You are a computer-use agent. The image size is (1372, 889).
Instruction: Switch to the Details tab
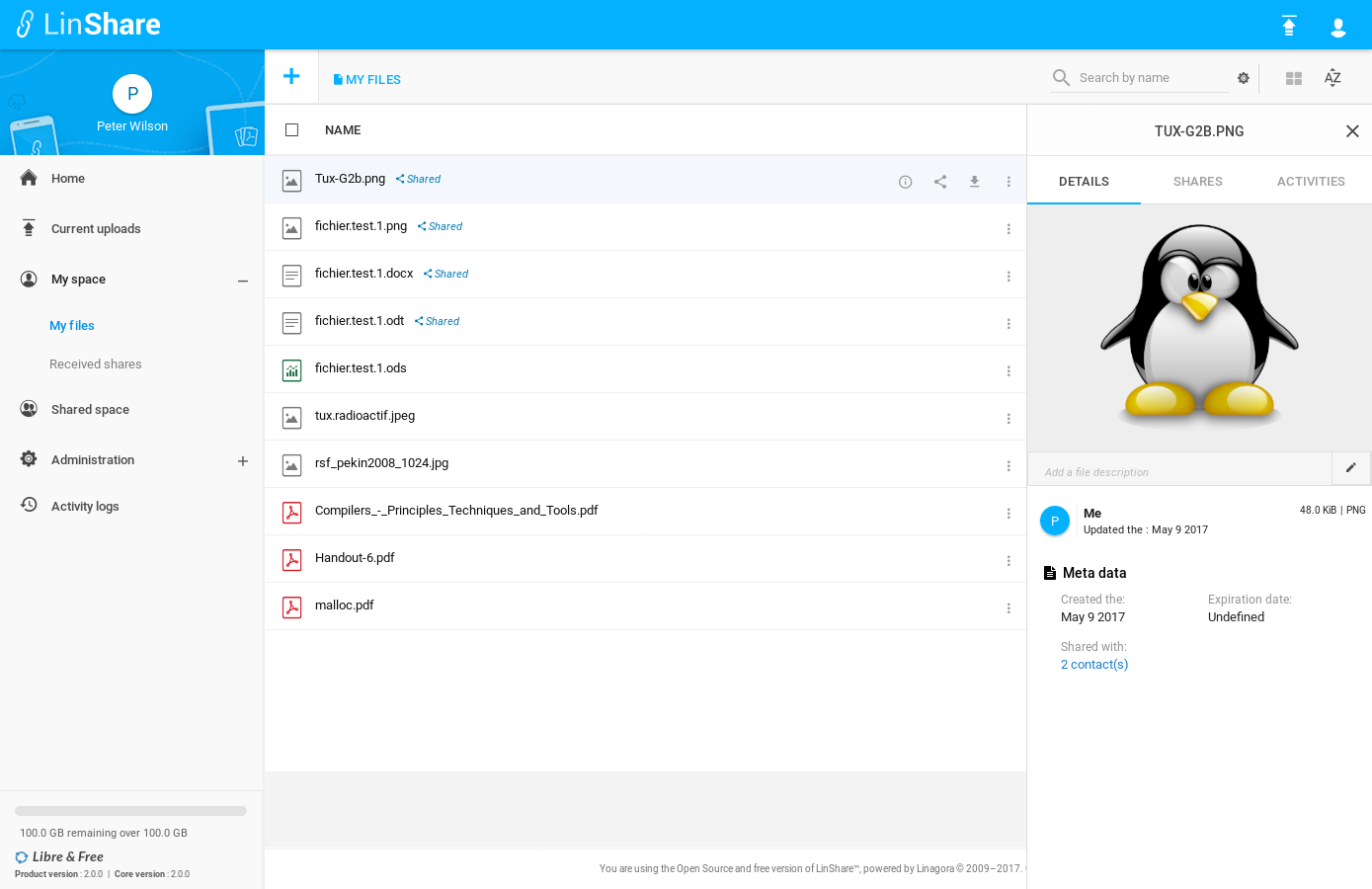(x=1084, y=182)
